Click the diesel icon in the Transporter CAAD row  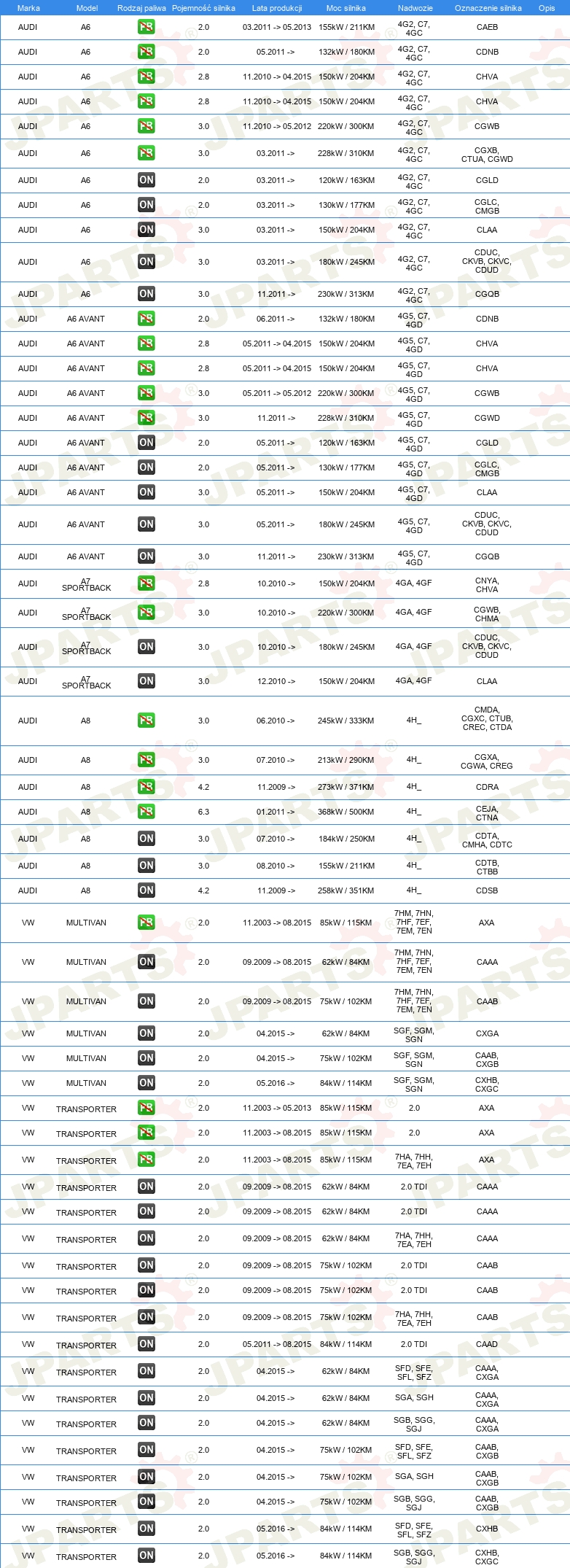coord(147,1344)
